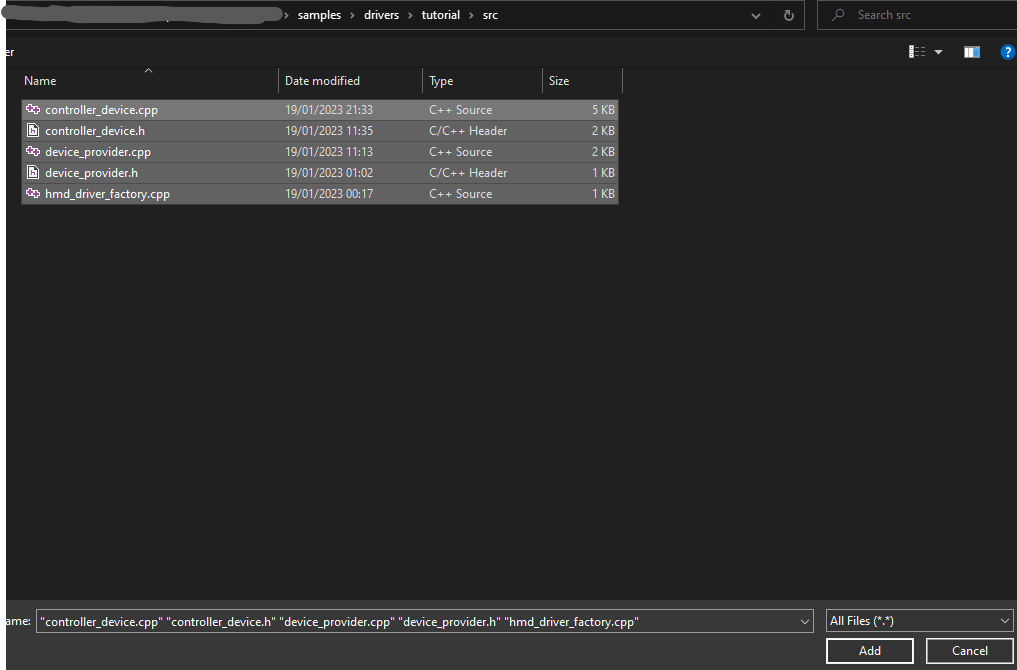The height and width of the screenshot is (670, 1017).
Task: Open the view options dropdown arrow
Action: tap(938, 52)
